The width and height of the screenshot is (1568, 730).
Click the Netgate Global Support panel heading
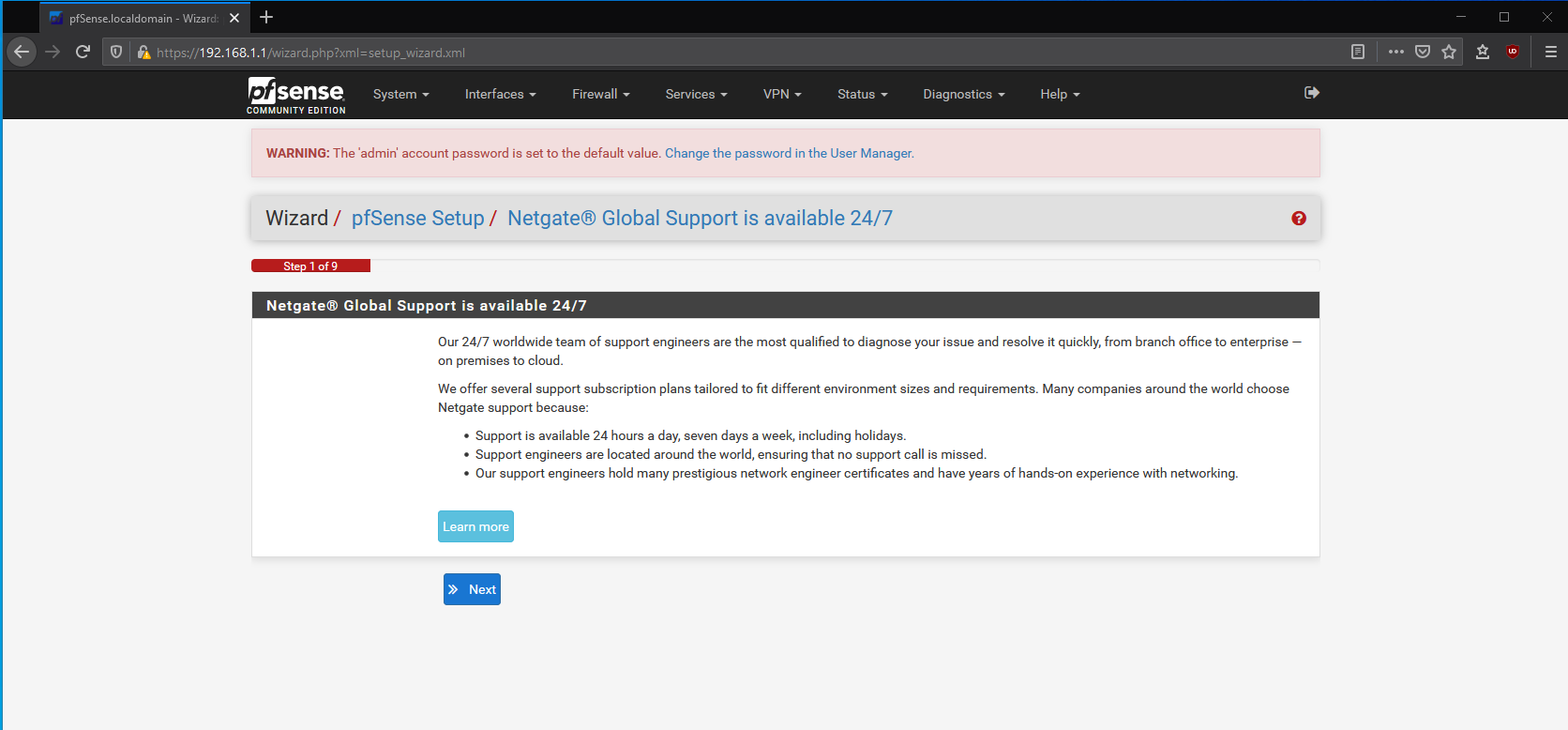[786, 305]
